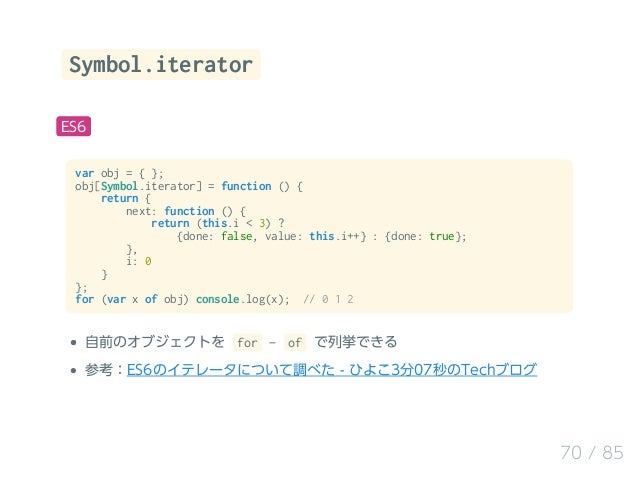Viewport: 638px width, 478px height.
Task: Click 'Symbol' in the obj[Symbol.iterator] line
Action: click(119, 186)
